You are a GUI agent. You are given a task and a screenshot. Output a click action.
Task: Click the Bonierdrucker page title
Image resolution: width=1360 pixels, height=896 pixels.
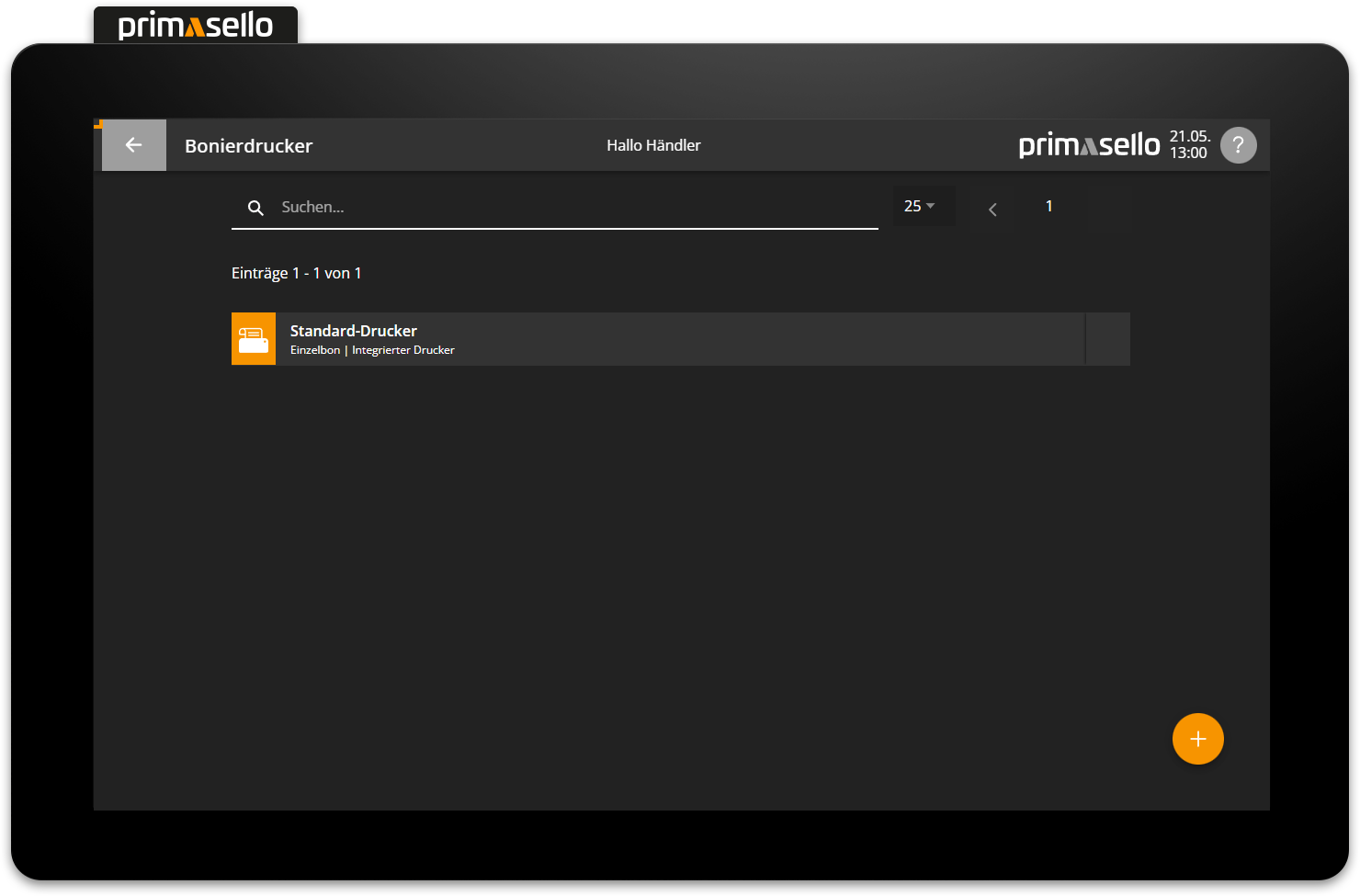pyautogui.click(x=248, y=146)
